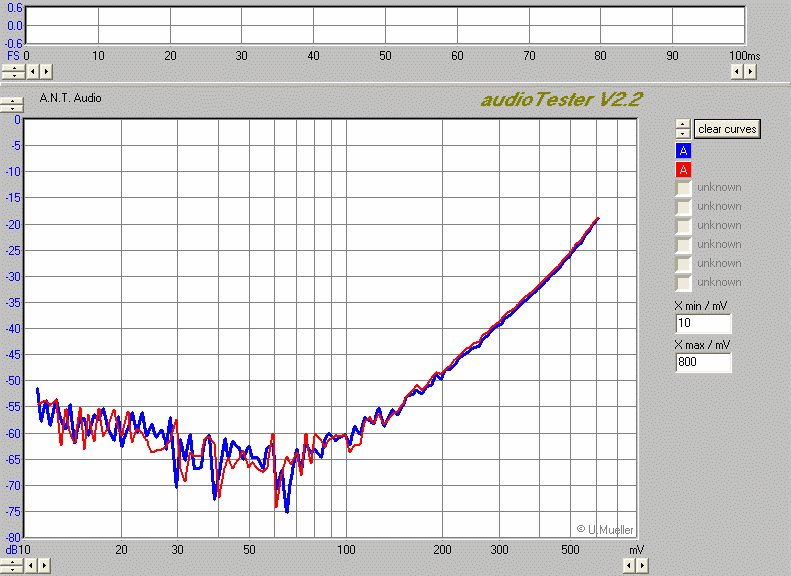
Task: Click left arrow below the mV axis label
Action: pos(629,566)
